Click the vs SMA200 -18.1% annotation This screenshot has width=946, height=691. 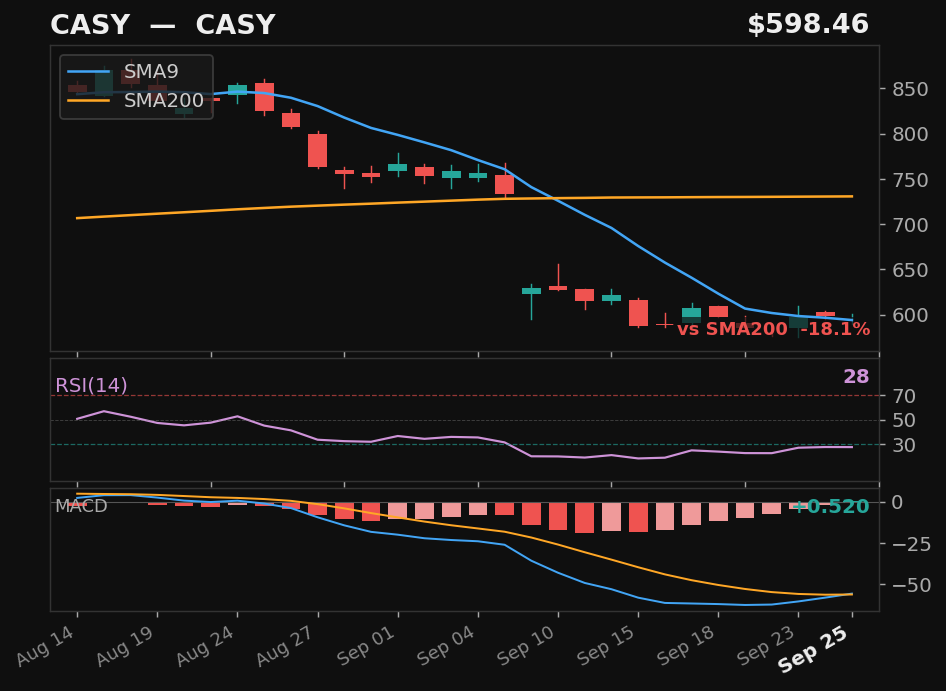tap(773, 329)
